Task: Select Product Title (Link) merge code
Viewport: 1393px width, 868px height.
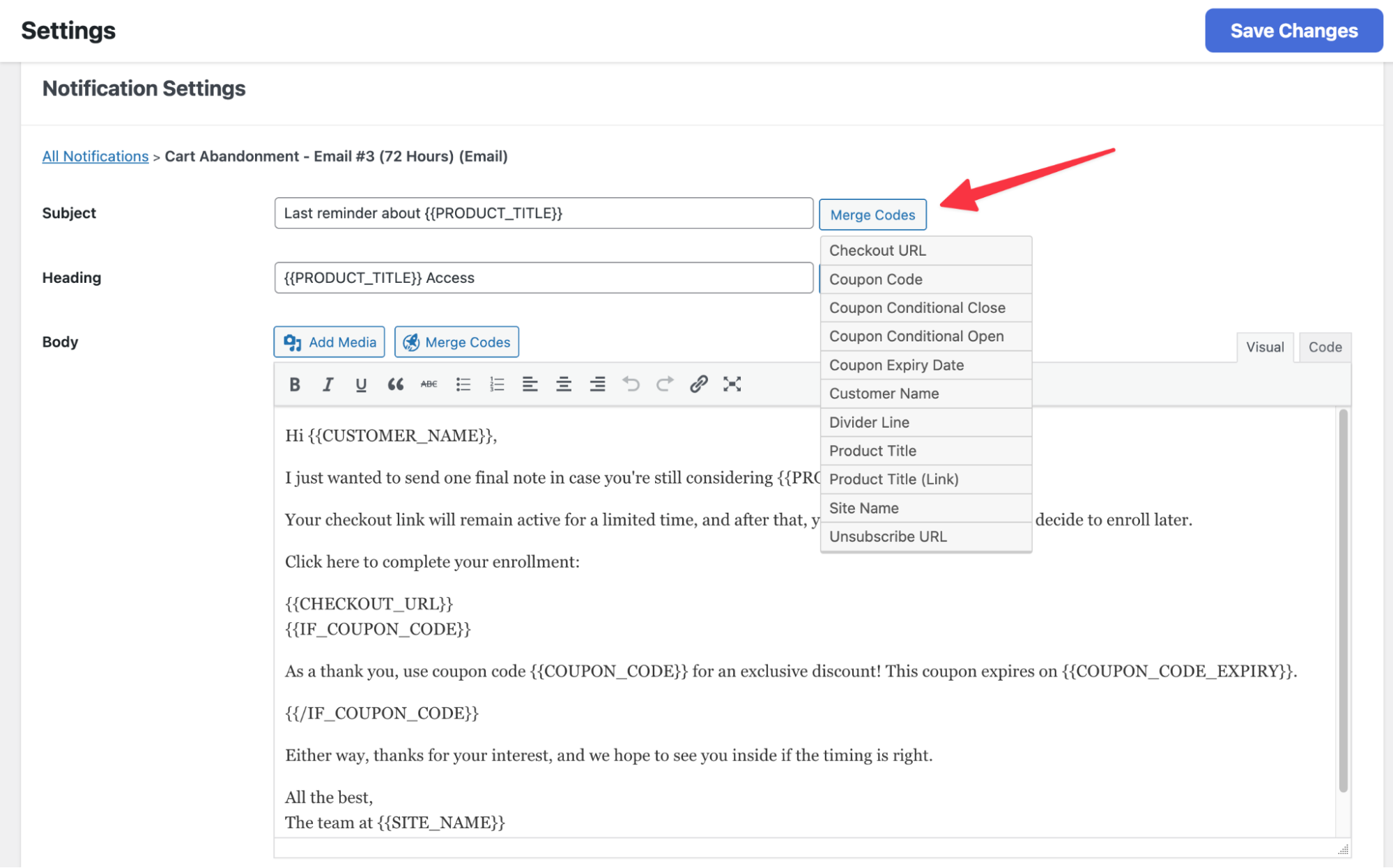Action: [925, 479]
